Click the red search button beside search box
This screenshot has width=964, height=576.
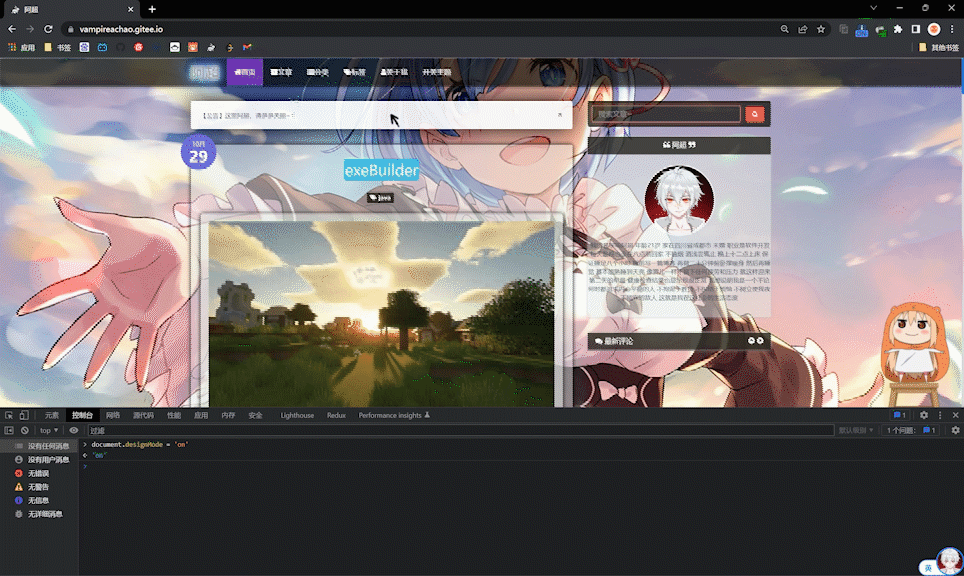pos(755,114)
